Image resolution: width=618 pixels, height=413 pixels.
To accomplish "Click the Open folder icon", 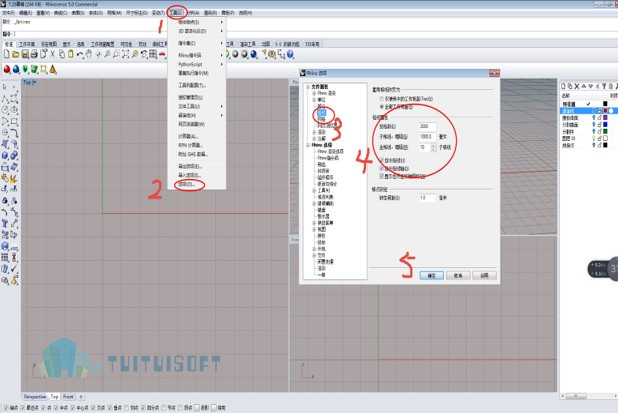I will (15, 54).
